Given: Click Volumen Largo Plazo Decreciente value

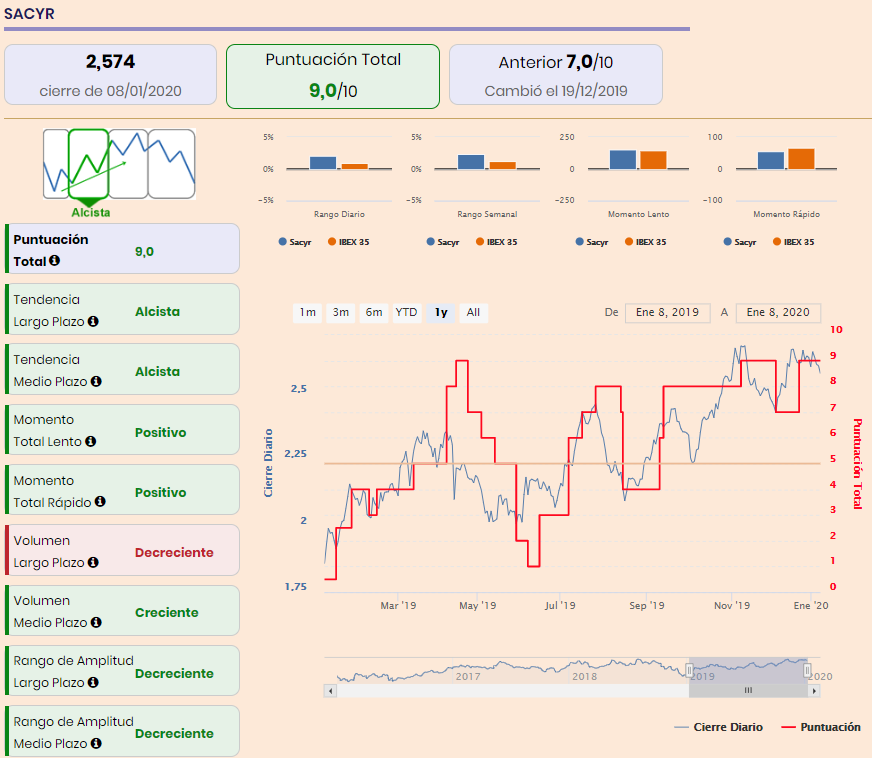Looking at the screenshot, I should tap(174, 552).
